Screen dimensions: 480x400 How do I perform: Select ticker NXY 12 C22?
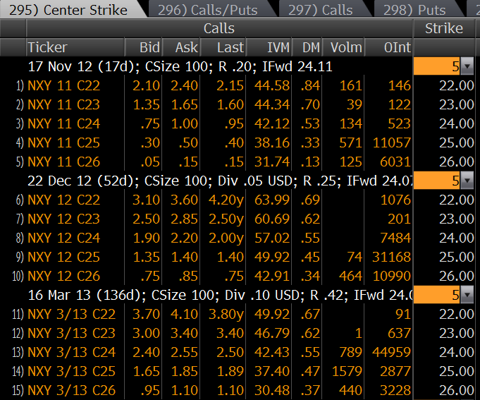point(64,200)
